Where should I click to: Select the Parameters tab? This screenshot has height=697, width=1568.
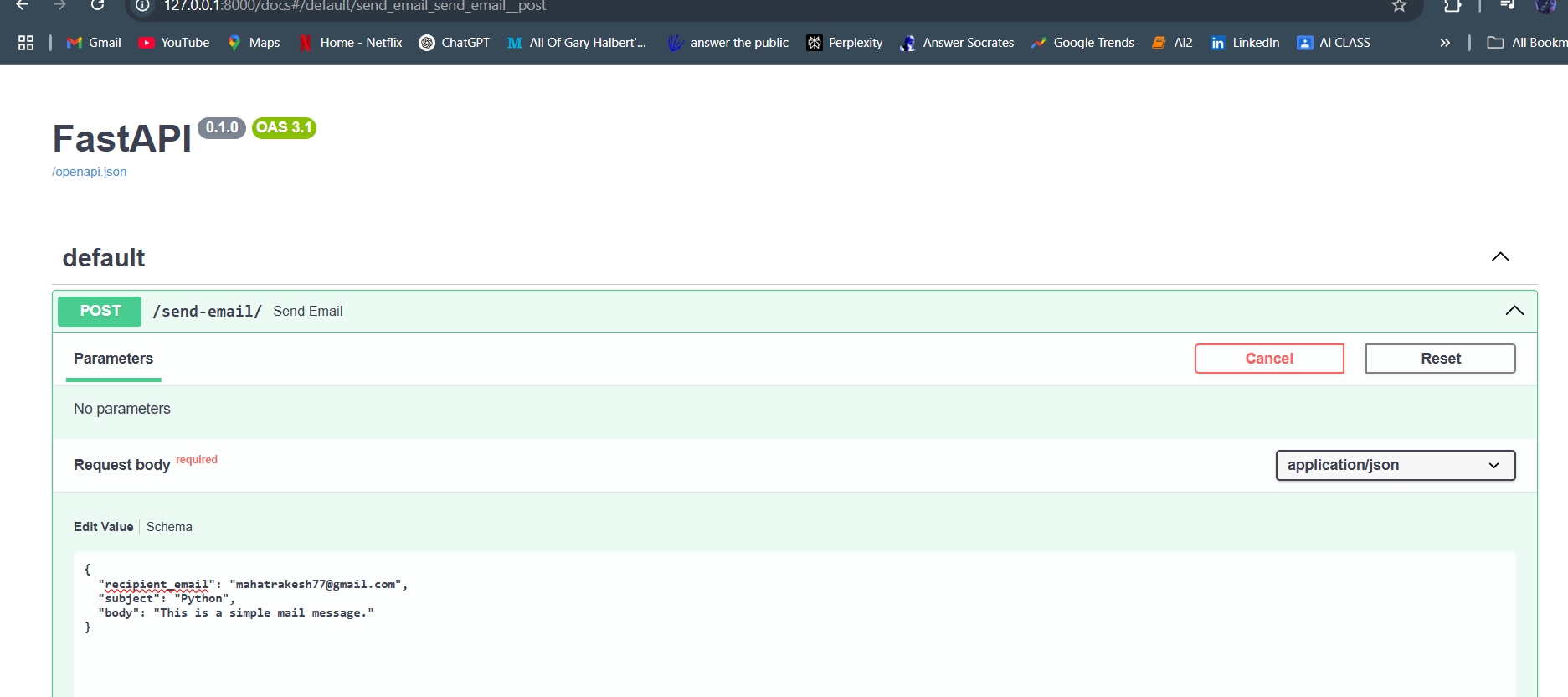(114, 359)
